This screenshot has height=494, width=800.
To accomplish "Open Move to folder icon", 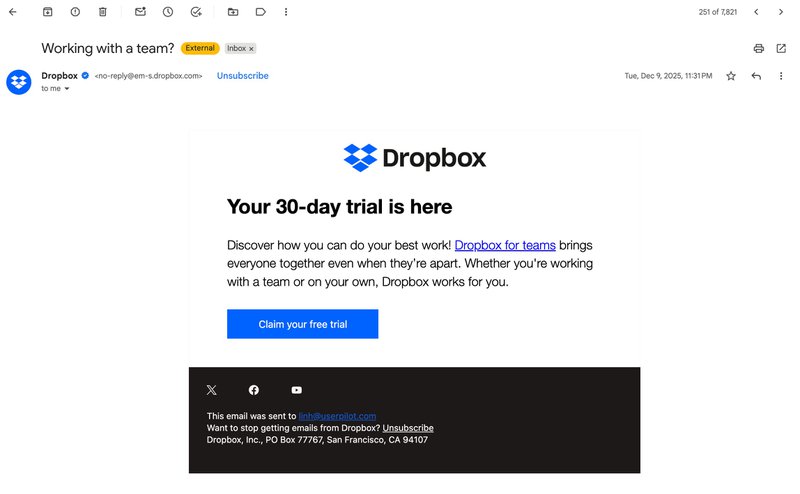I will click(x=233, y=12).
